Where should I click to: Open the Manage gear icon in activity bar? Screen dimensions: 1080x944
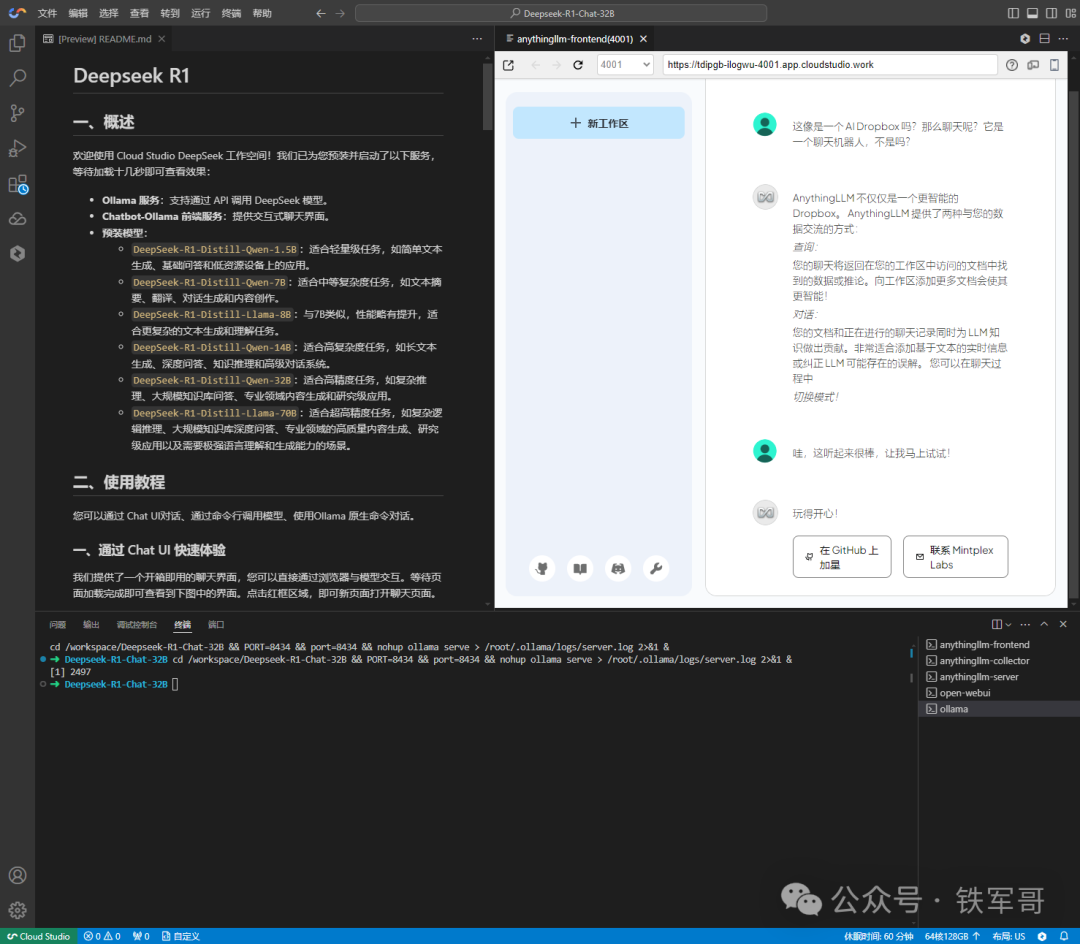(17, 910)
